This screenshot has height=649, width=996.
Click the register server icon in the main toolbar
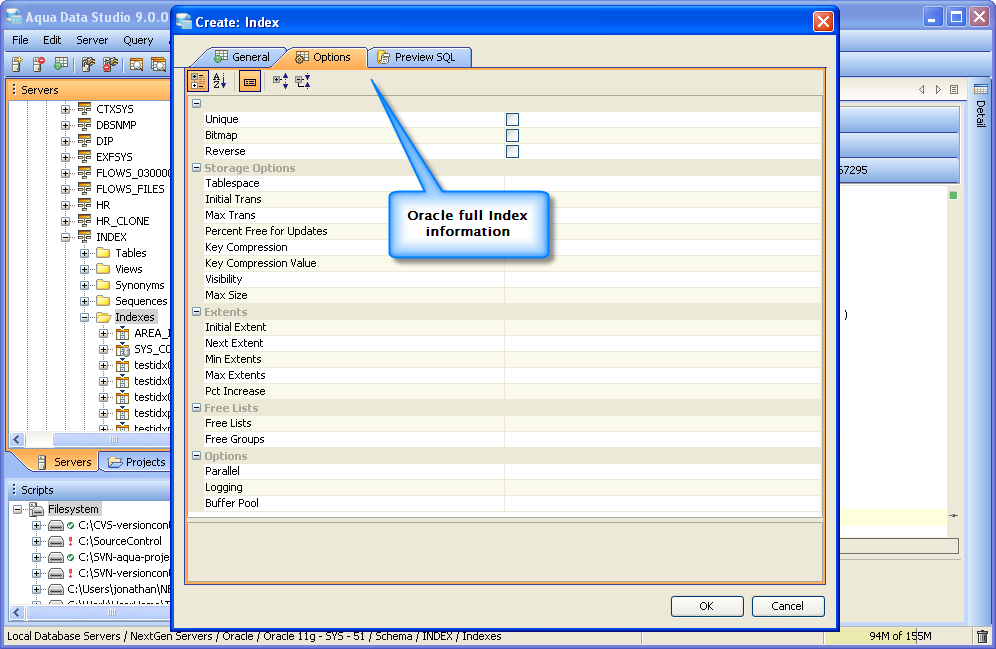(x=17, y=64)
